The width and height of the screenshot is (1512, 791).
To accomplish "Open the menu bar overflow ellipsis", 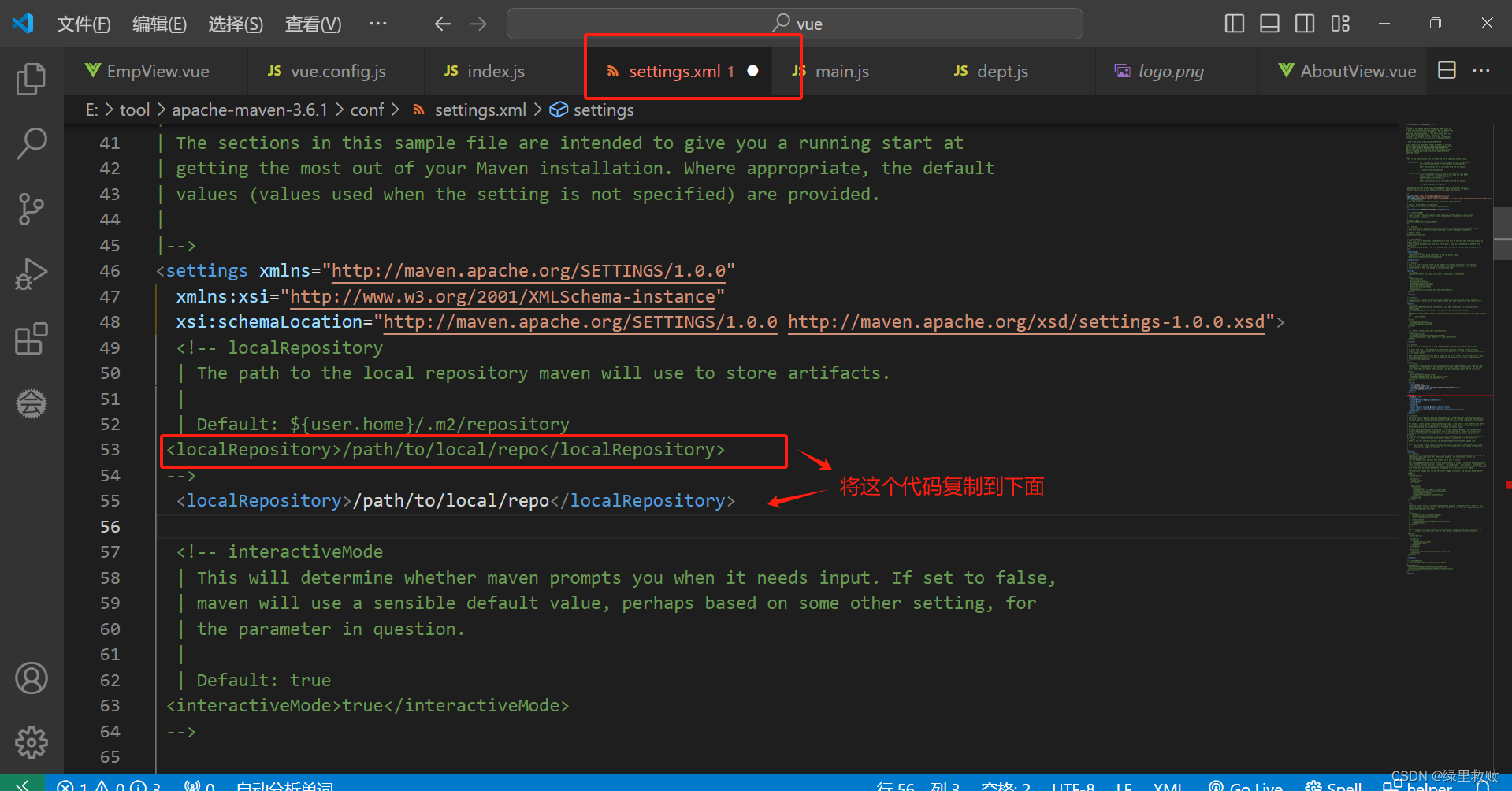I will pyautogui.click(x=378, y=24).
